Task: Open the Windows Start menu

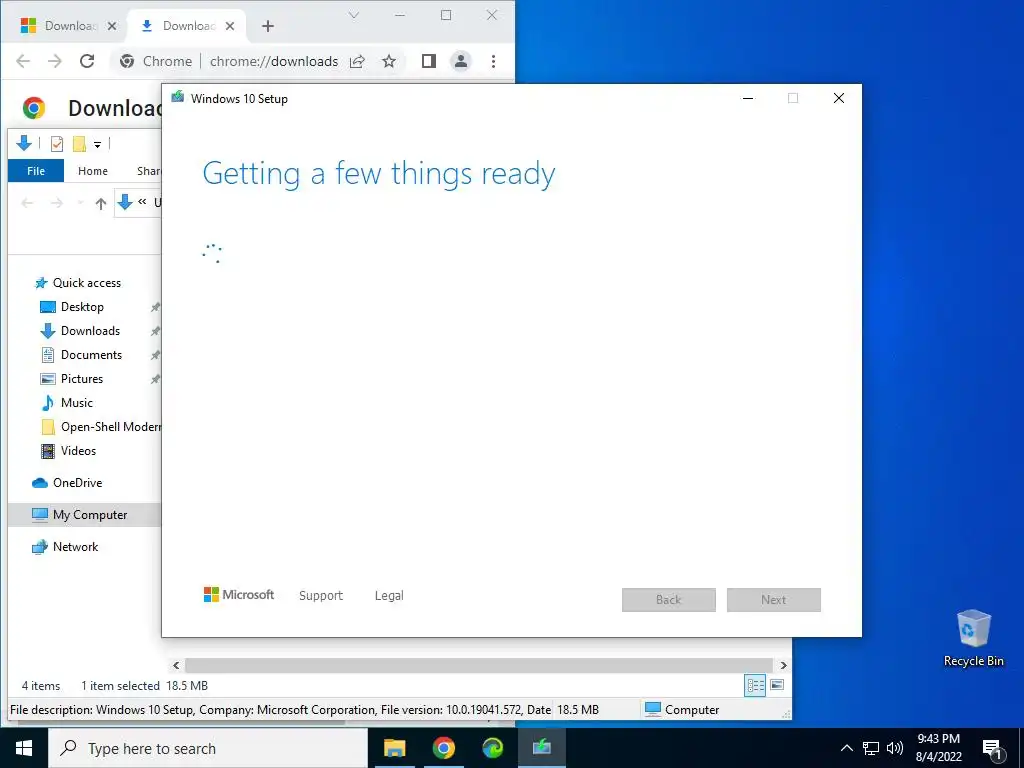Action: click(24, 748)
